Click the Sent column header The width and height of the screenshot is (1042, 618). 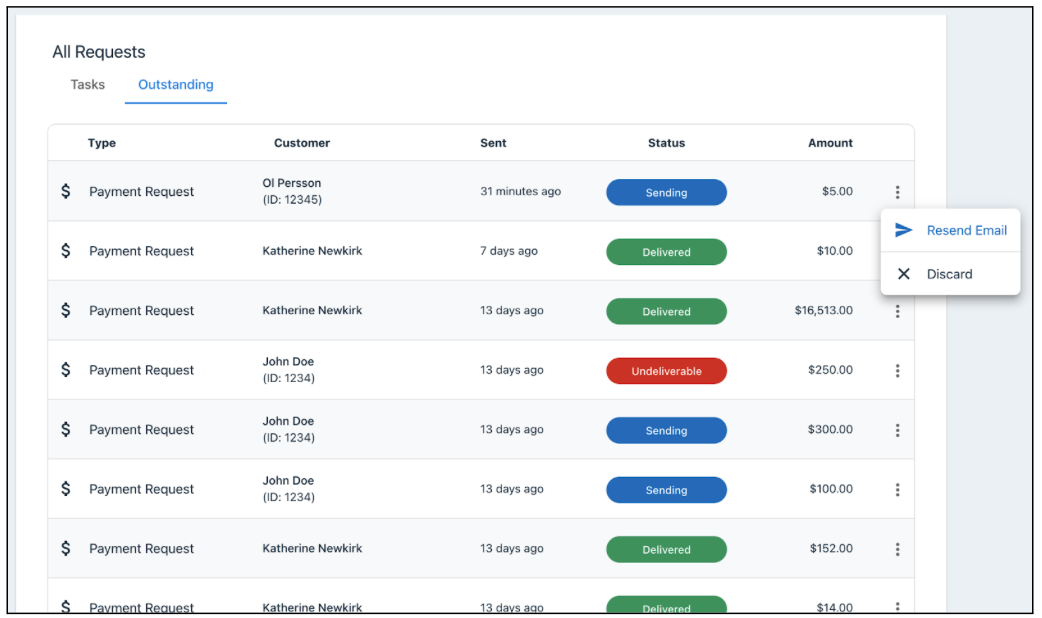pos(493,143)
